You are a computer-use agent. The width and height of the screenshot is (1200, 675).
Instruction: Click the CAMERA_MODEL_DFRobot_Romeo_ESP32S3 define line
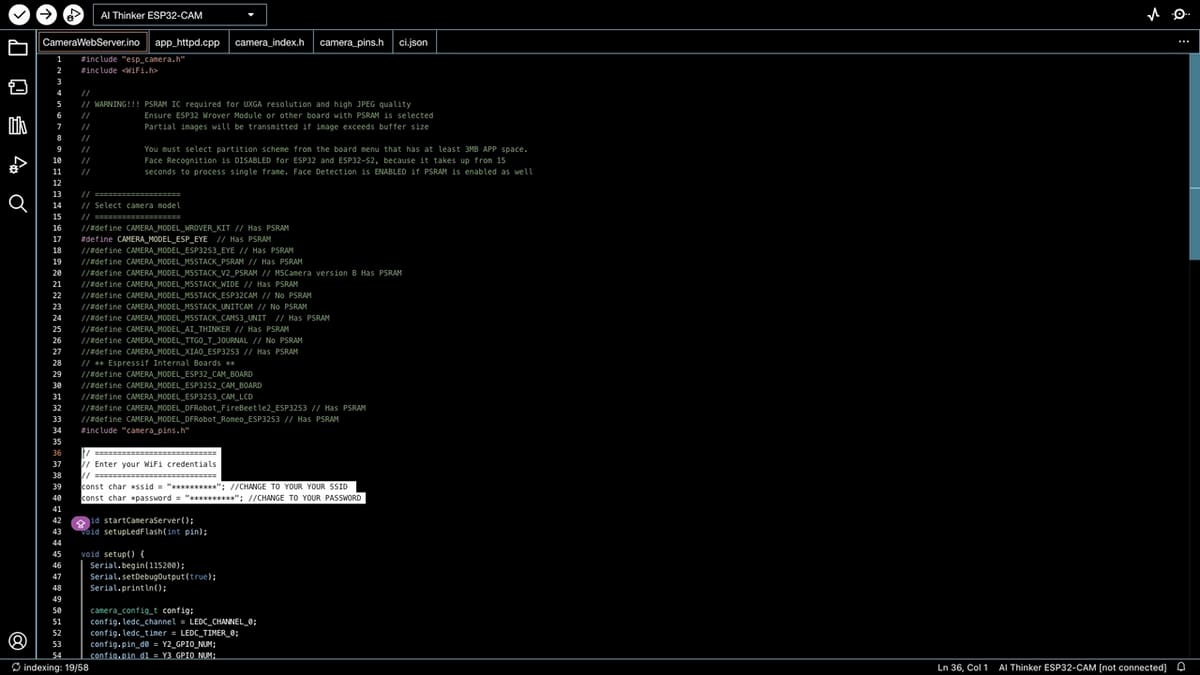coord(209,419)
